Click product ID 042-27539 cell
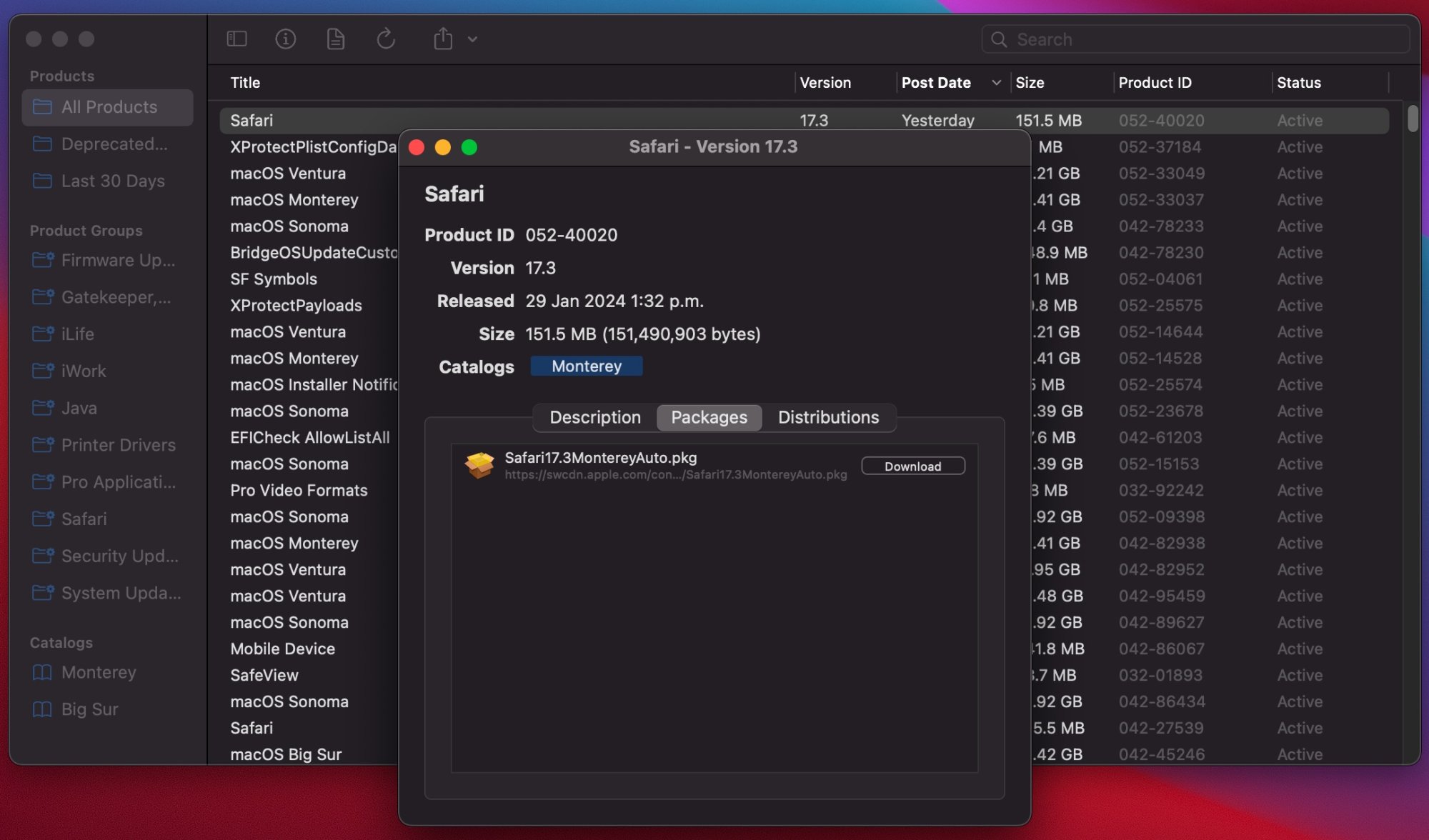This screenshot has height=840, width=1429. [1161, 729]
